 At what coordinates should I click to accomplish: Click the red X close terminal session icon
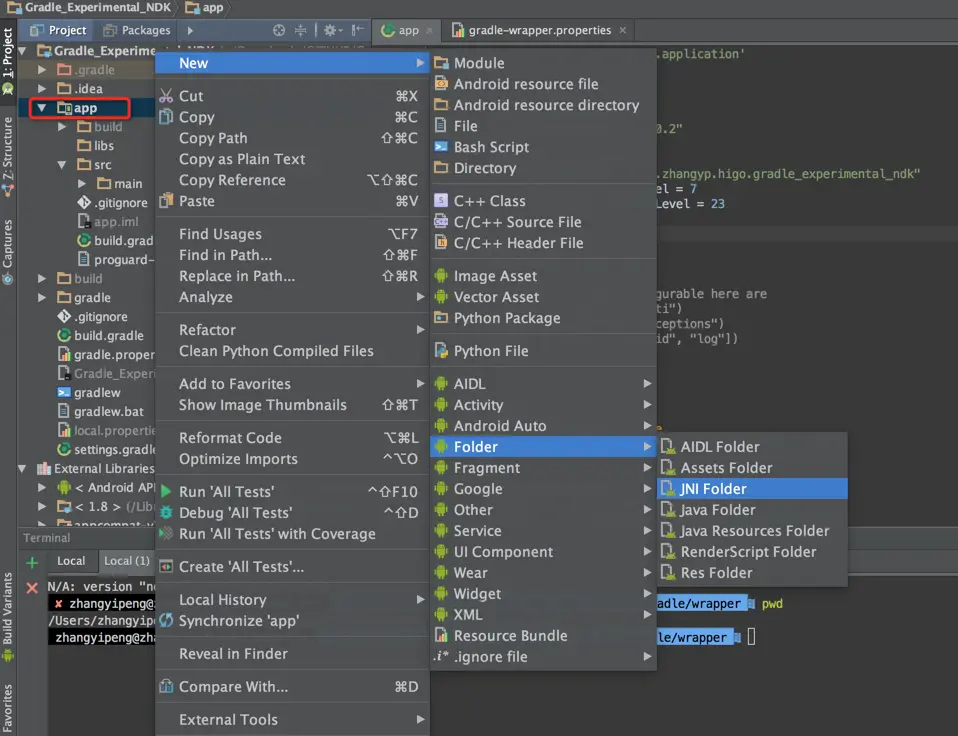32,587
